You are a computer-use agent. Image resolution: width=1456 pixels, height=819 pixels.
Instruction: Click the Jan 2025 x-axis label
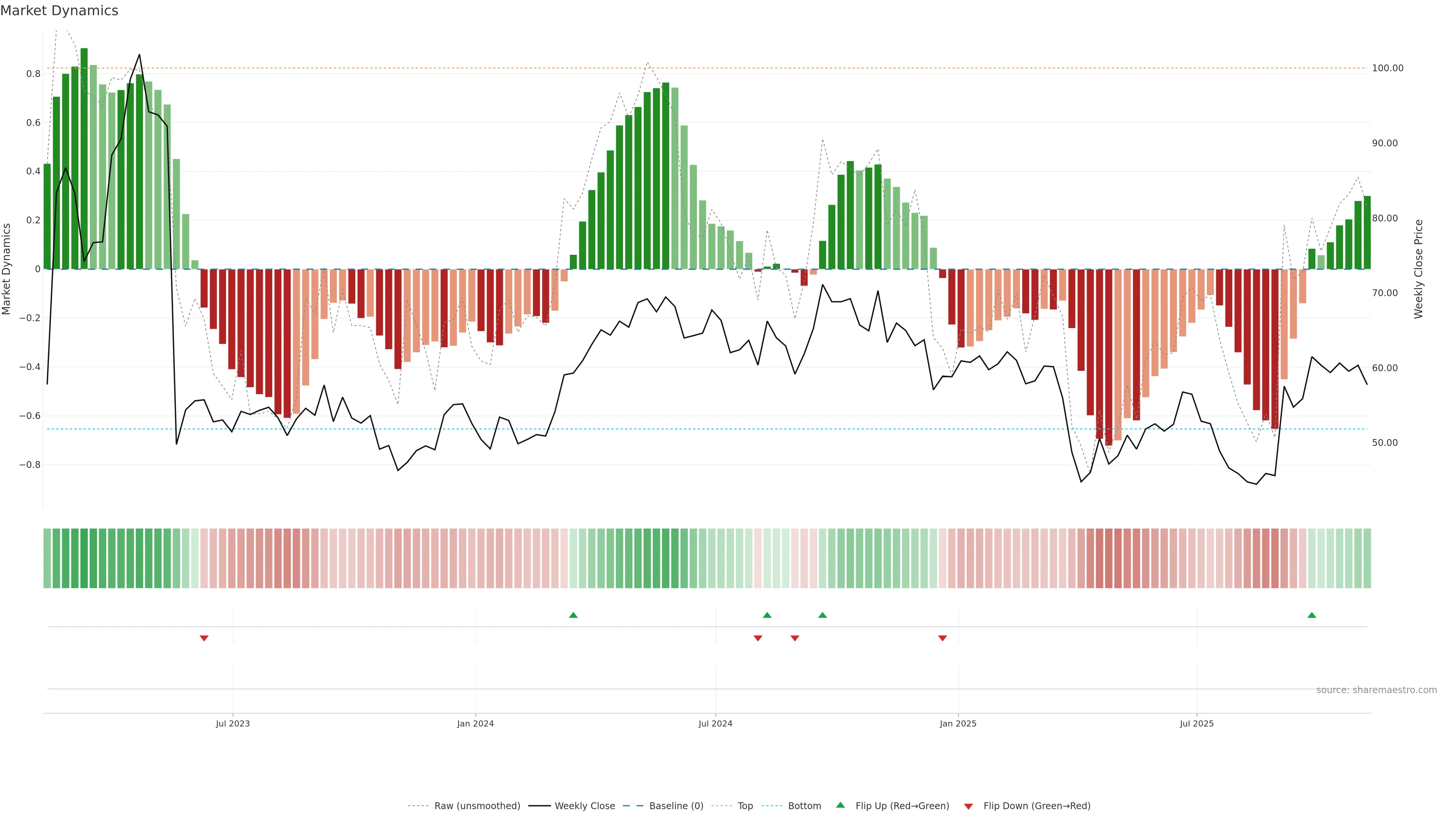coord(957,723)
